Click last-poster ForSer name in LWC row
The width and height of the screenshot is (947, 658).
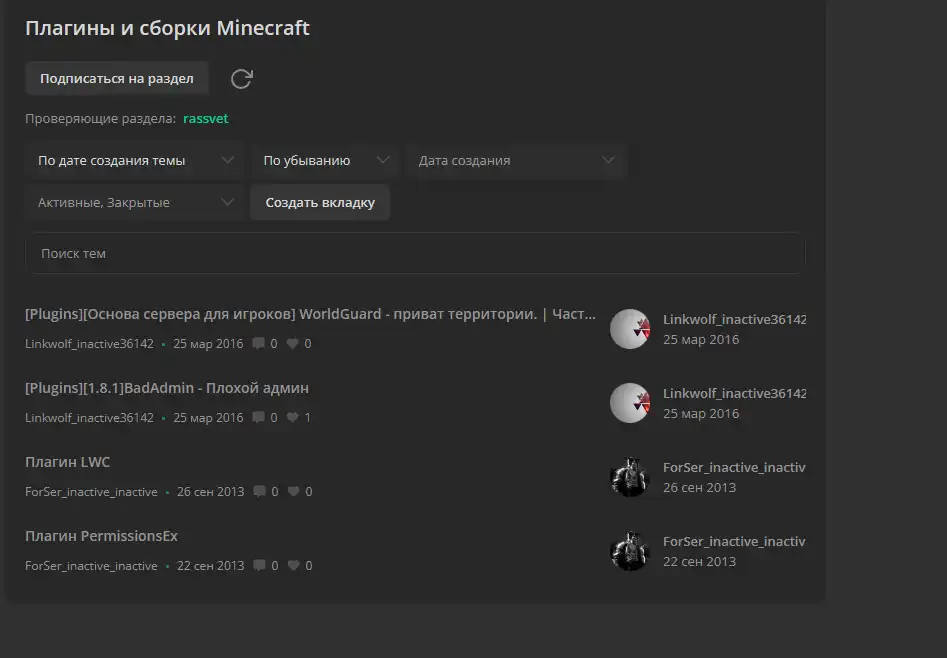click(x=734, y=468)
